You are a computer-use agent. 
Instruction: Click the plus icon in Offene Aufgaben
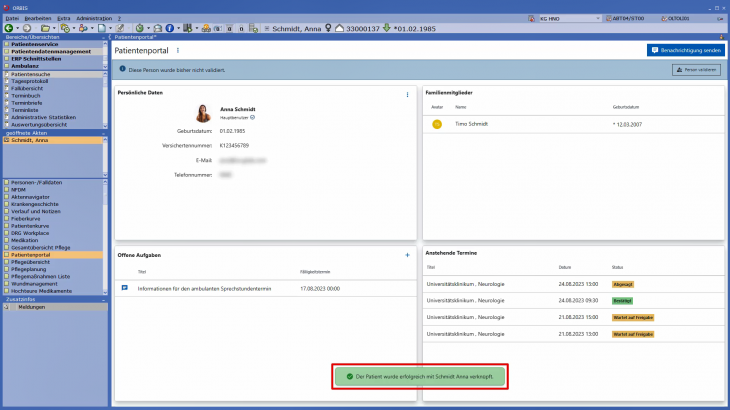pyautogui.click(x=407, y=255)
